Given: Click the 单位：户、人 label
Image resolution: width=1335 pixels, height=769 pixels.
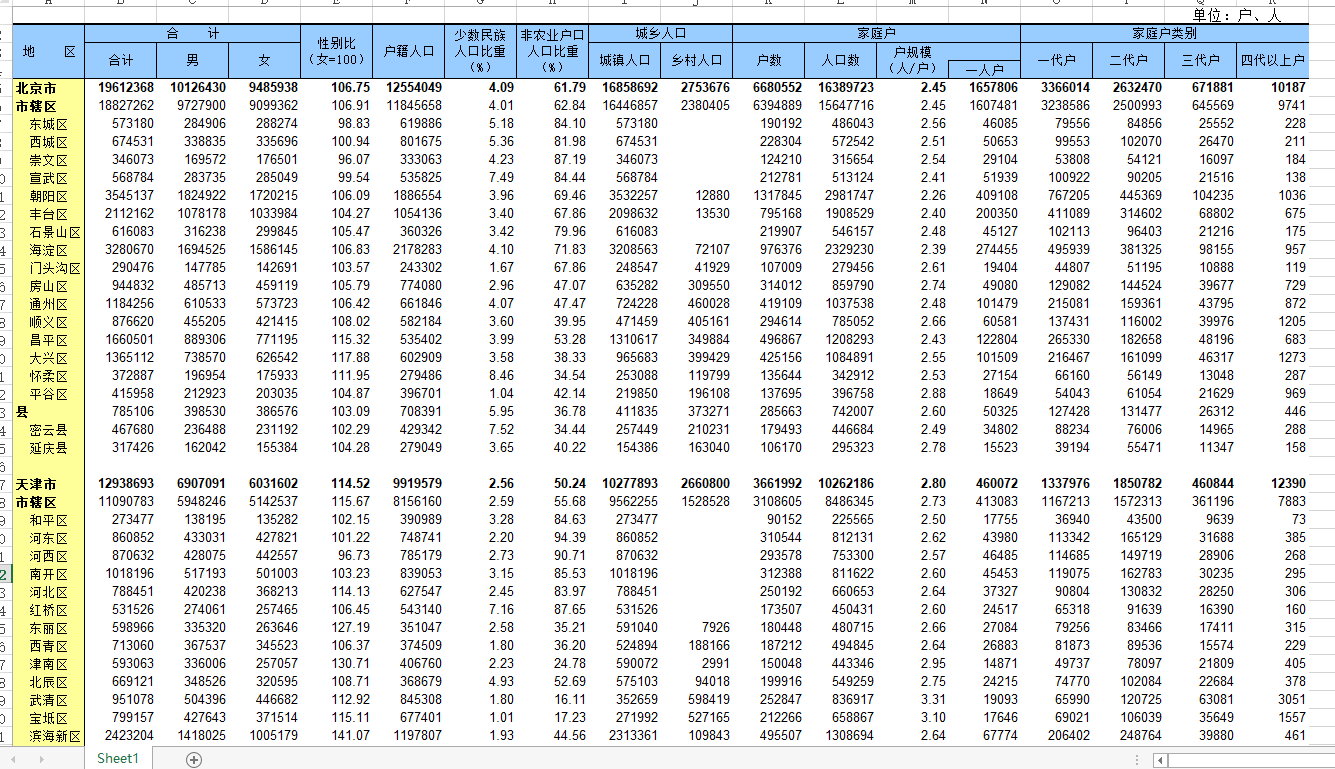Looking at the screenshot, I should point(1237,15).
